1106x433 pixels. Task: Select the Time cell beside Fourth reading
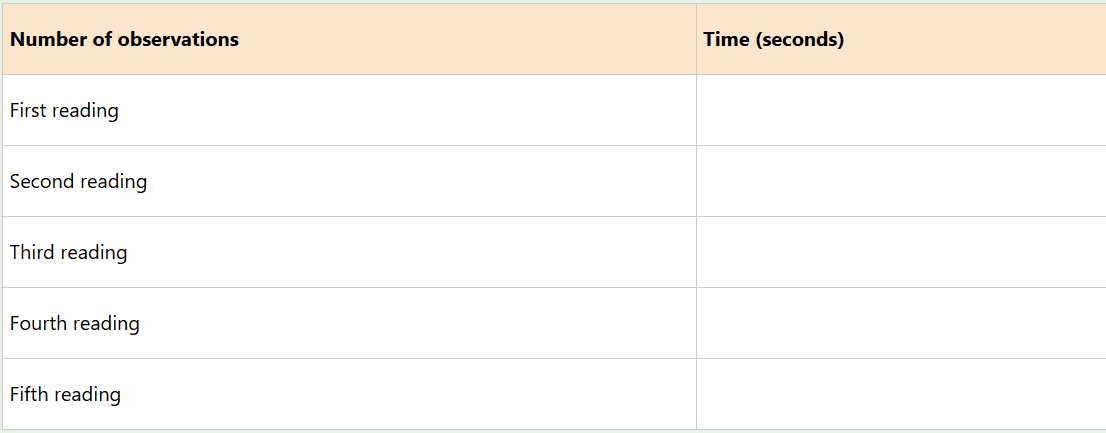tap(900, 323)
